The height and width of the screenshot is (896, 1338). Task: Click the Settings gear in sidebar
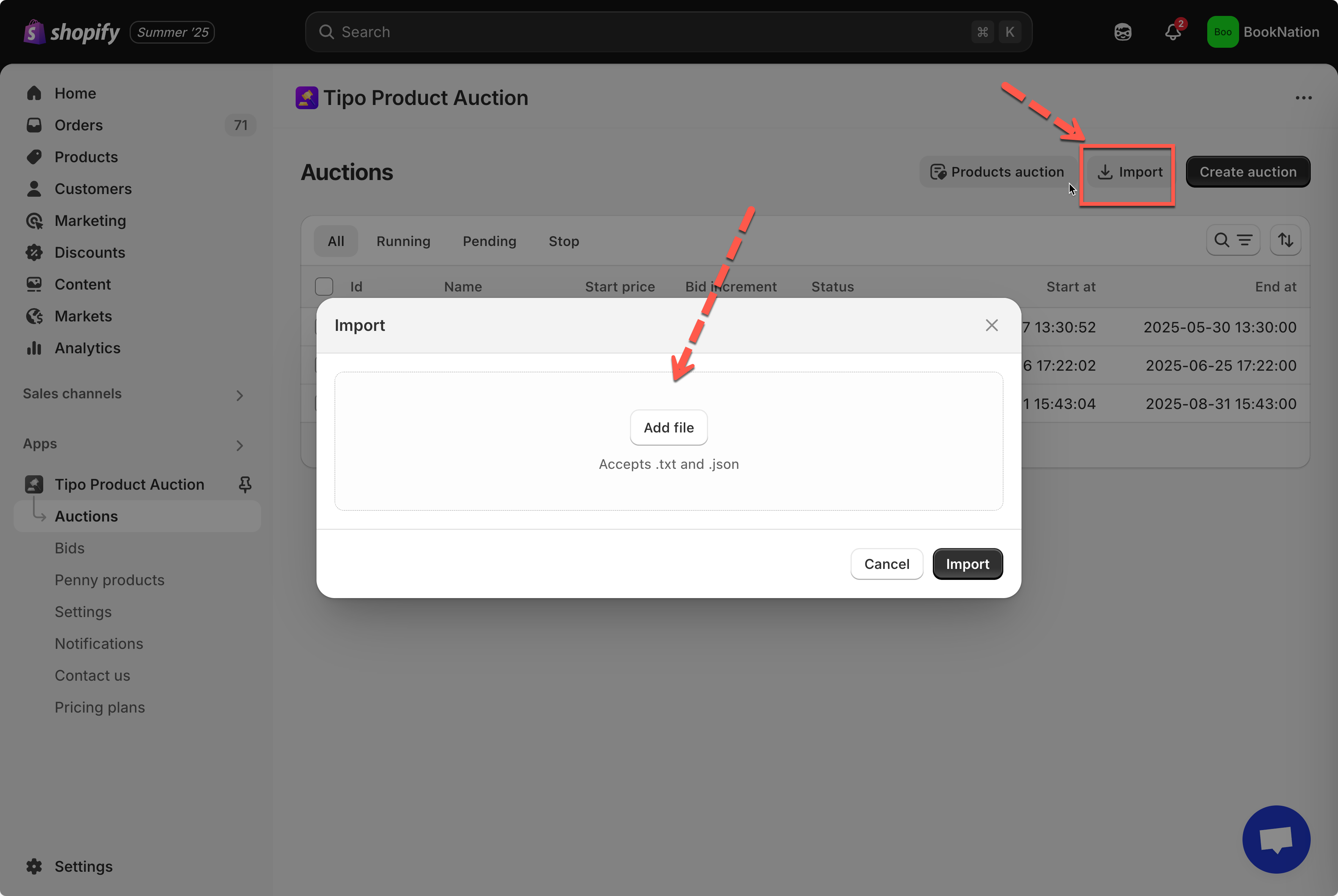point(34,866)
